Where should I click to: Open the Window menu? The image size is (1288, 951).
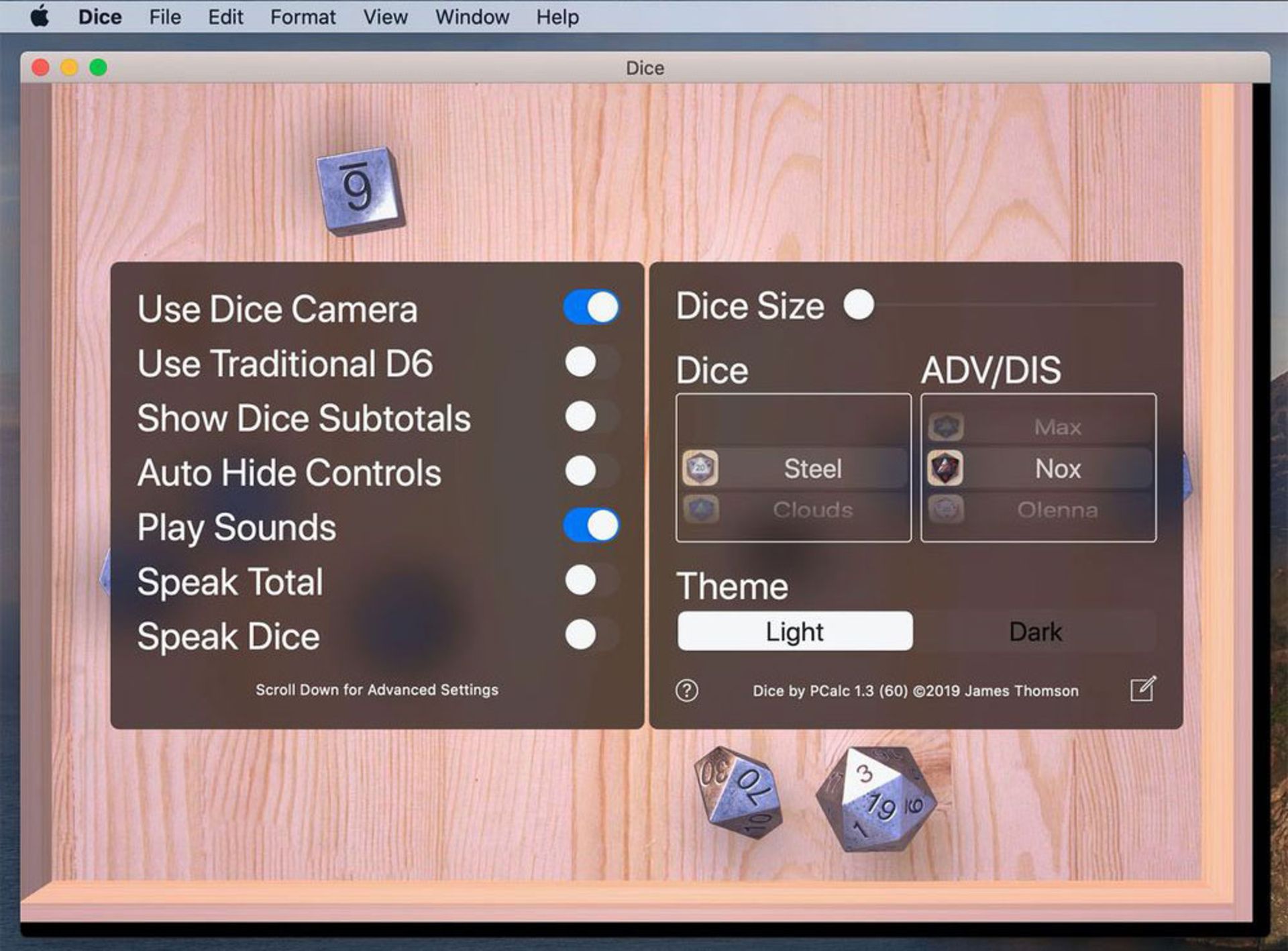click(x=472, y=17)
